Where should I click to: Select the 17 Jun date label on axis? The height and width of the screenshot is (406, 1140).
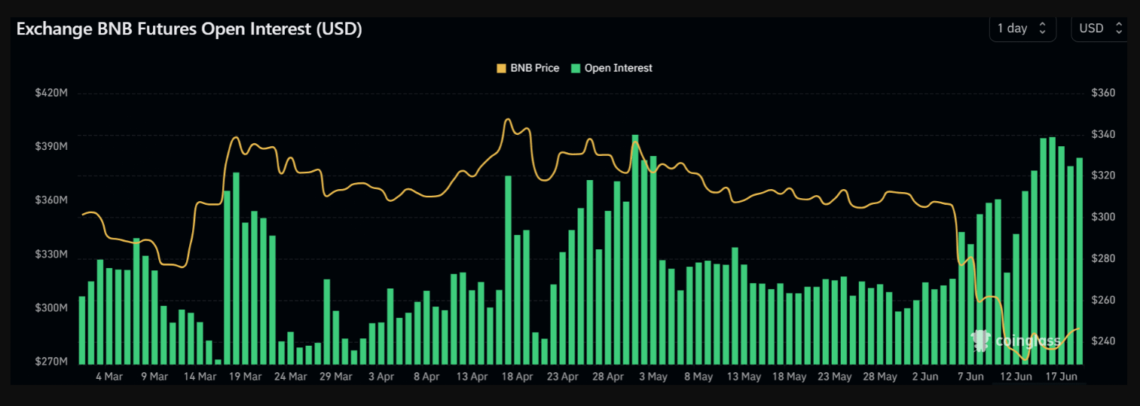click(1060, 377)
